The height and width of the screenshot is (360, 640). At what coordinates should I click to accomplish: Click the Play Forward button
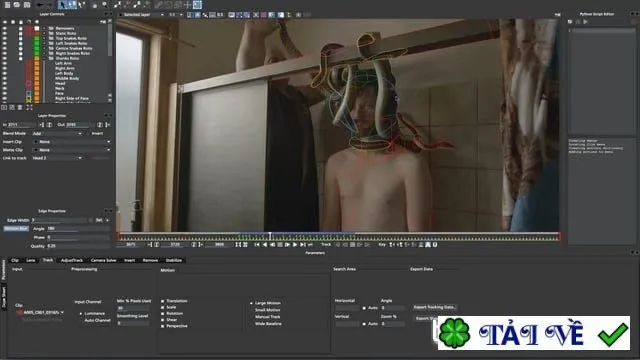pyautogui.click(x=295, y=244)
